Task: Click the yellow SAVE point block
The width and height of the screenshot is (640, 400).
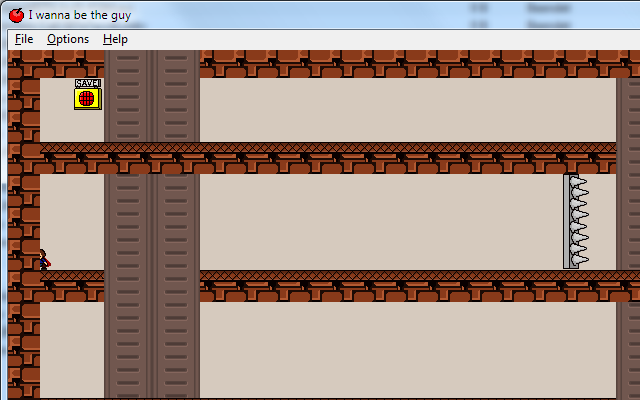Action: tap(88, 99)
